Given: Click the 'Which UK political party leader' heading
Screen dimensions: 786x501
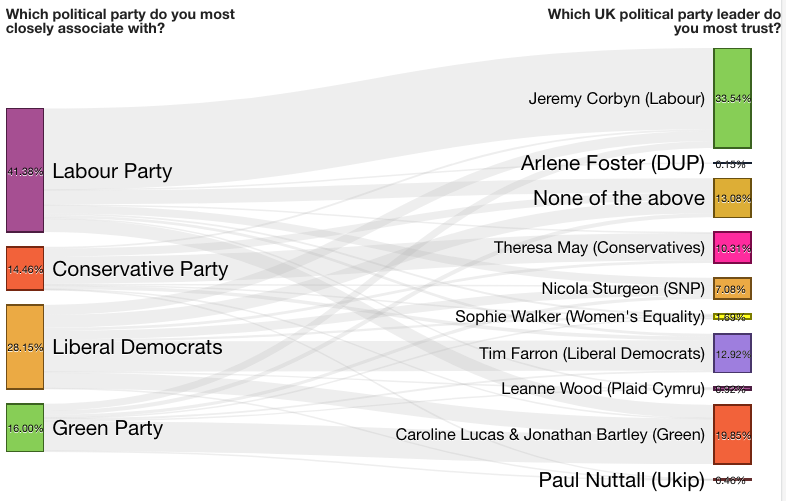Looking at the screenshot, I should 665,21.
